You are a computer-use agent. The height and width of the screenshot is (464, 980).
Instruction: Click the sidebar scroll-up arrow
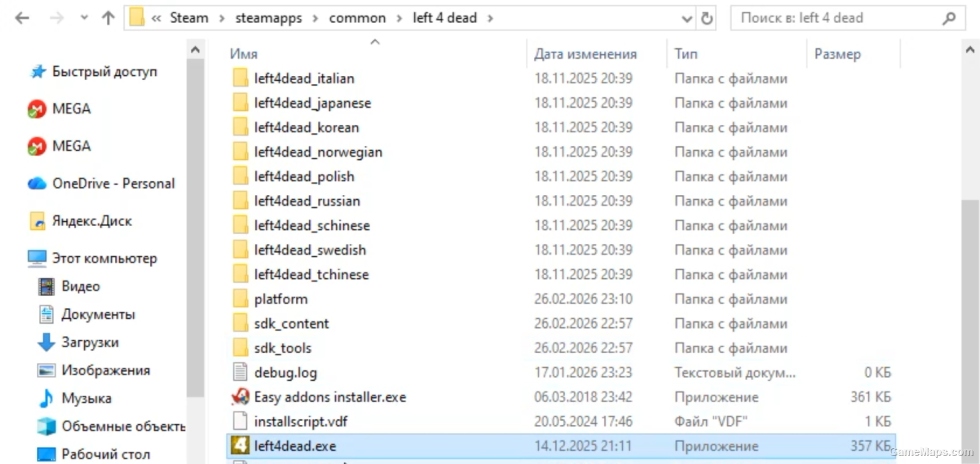coord(195,49)
